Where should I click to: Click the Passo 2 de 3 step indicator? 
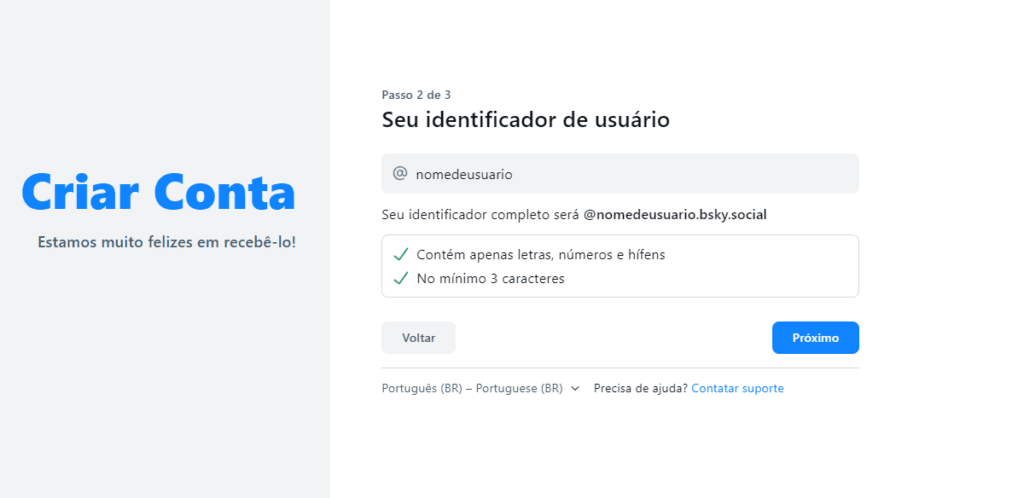pos(416,95)
